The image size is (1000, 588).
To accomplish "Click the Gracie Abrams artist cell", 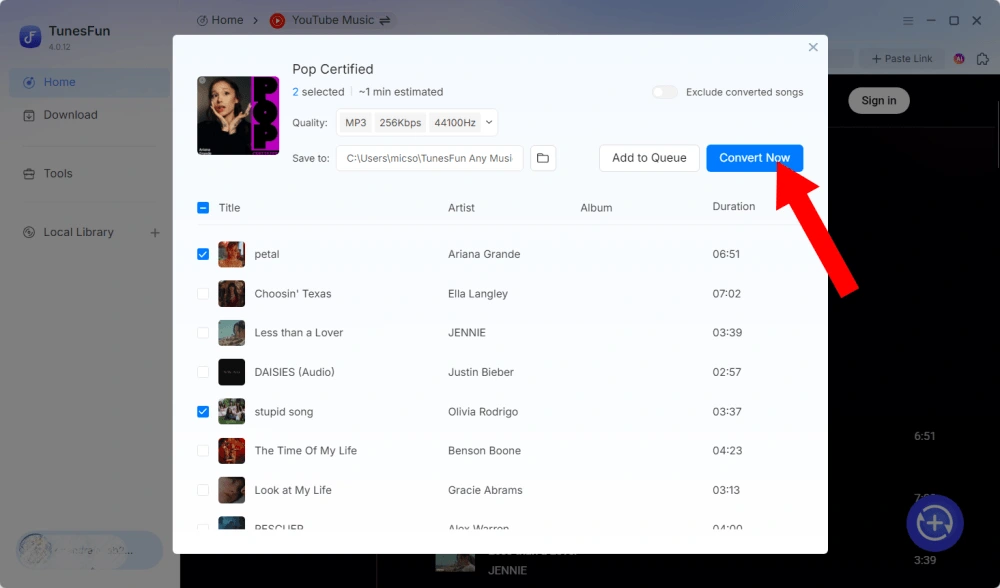I will click(x=485, y=490).
